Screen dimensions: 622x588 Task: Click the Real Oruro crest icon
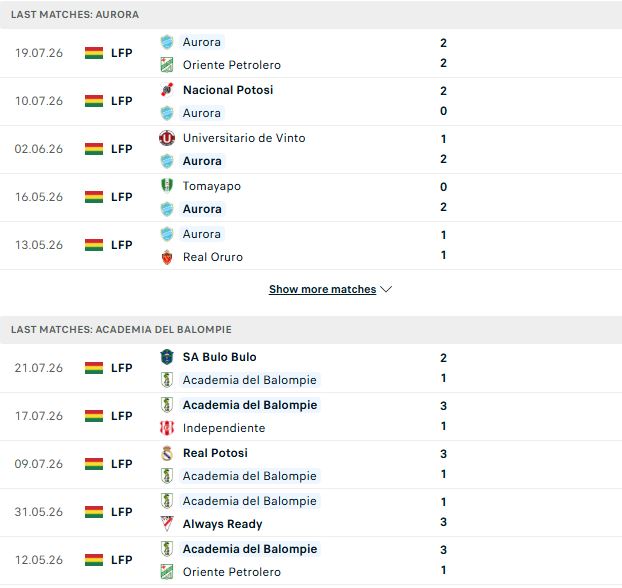167,257
